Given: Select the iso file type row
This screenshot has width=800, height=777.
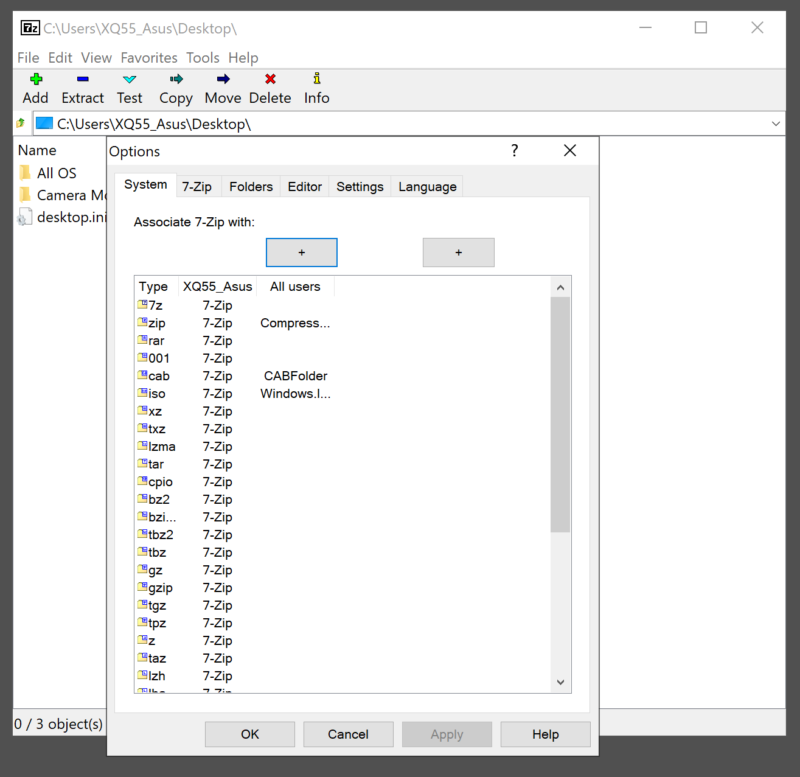Looking at the screenshot, I should pos(158,394).
